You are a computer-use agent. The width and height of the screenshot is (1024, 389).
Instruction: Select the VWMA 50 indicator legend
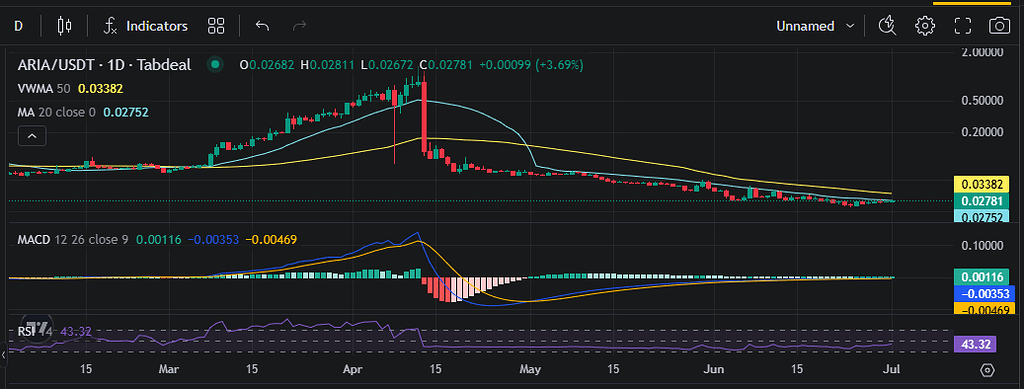[70, 88]
